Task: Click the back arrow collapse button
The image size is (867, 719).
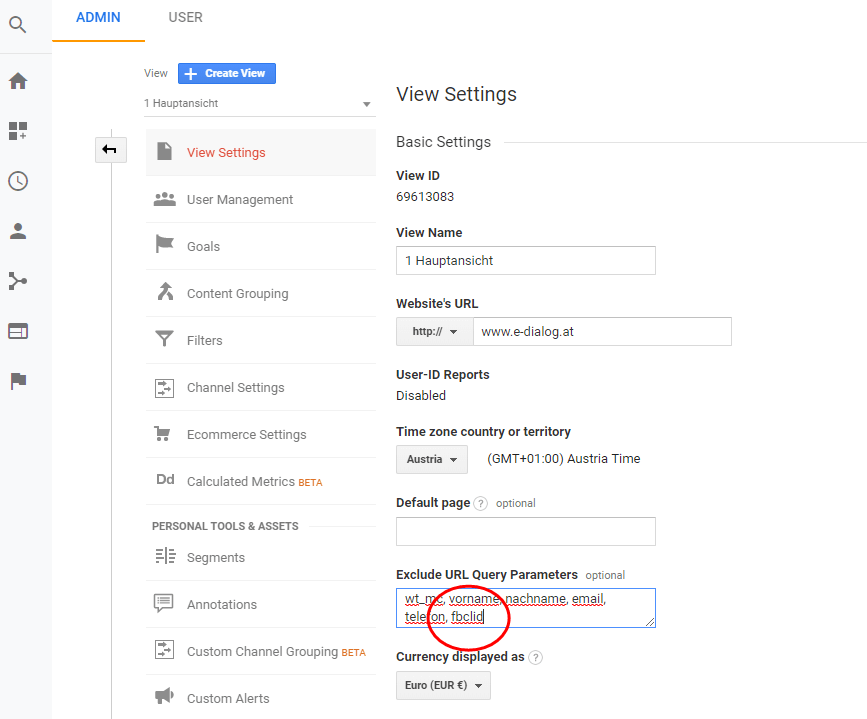Action: [110, 150]
